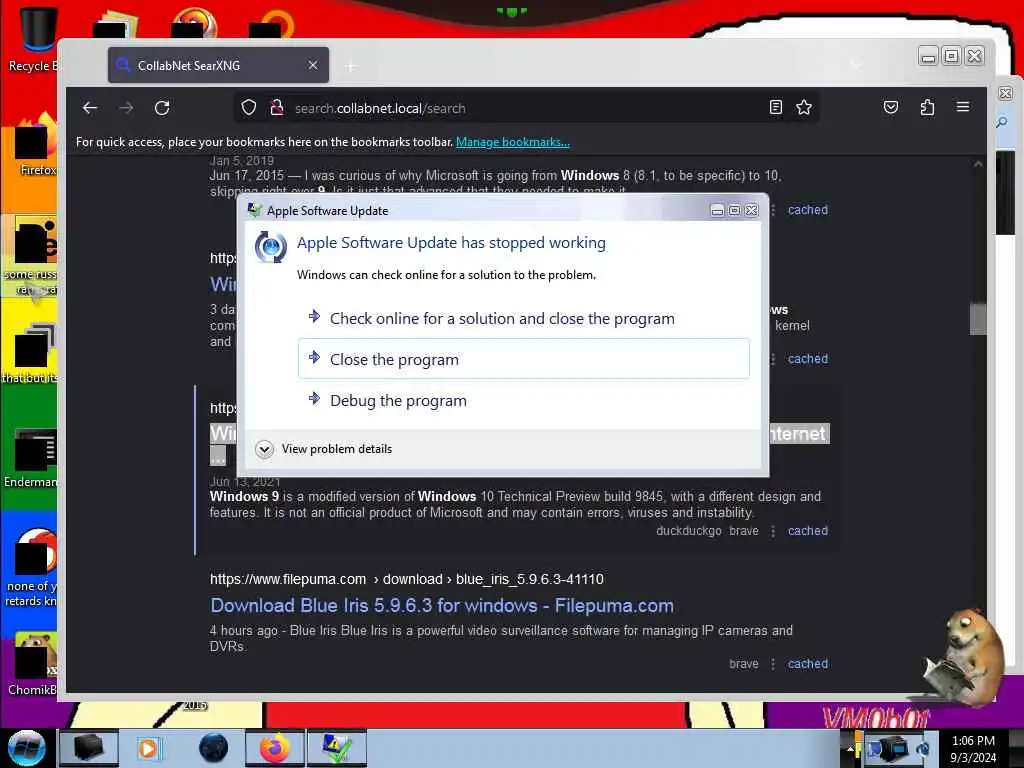Image resolution: width=1024 pixels, height=768 pixels.
Task: Open the tracking protection shield icon
Action: pyautogui.click(x=248, y=108)
